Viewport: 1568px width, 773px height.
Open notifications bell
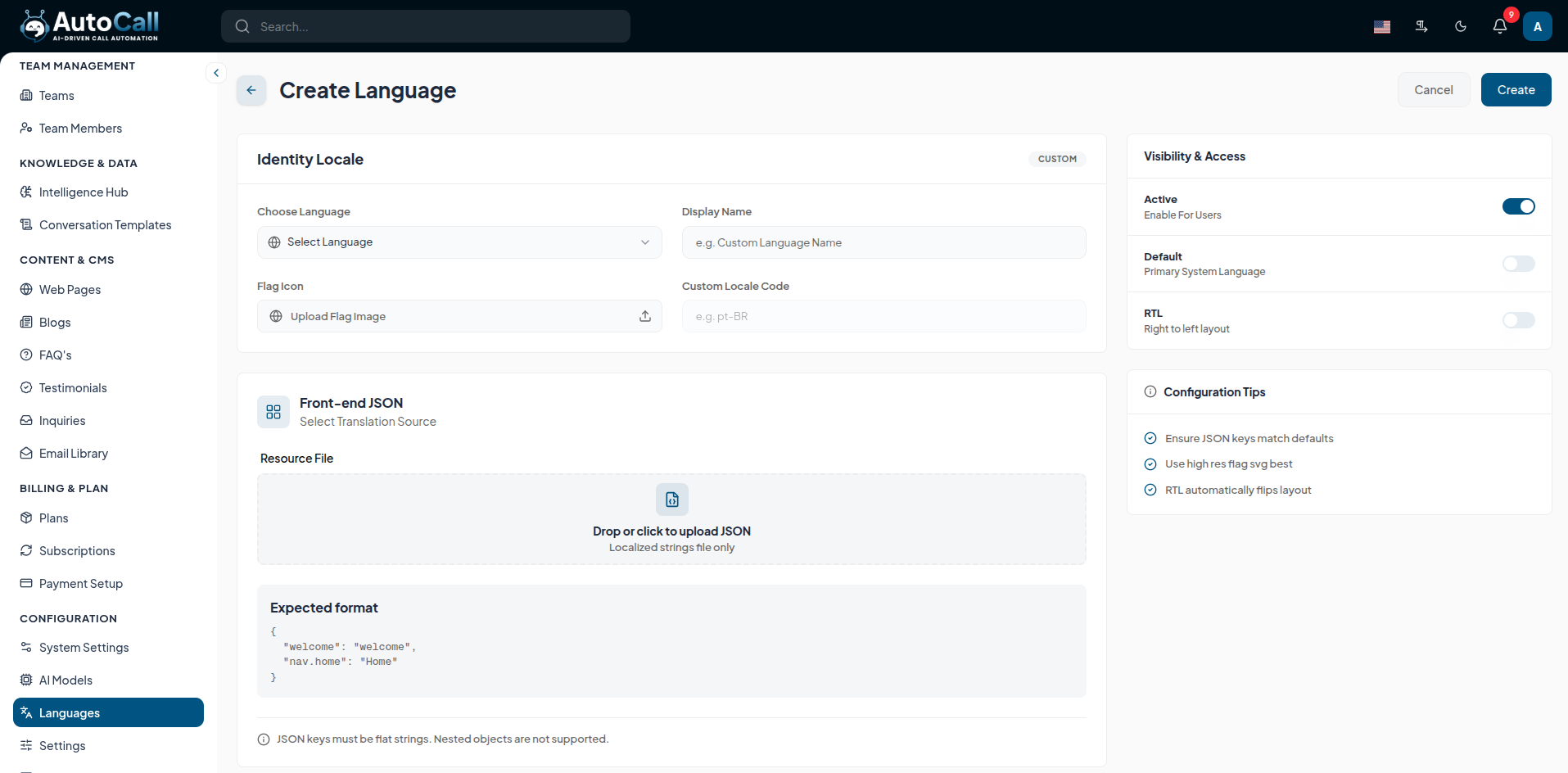pos(1500,26)
